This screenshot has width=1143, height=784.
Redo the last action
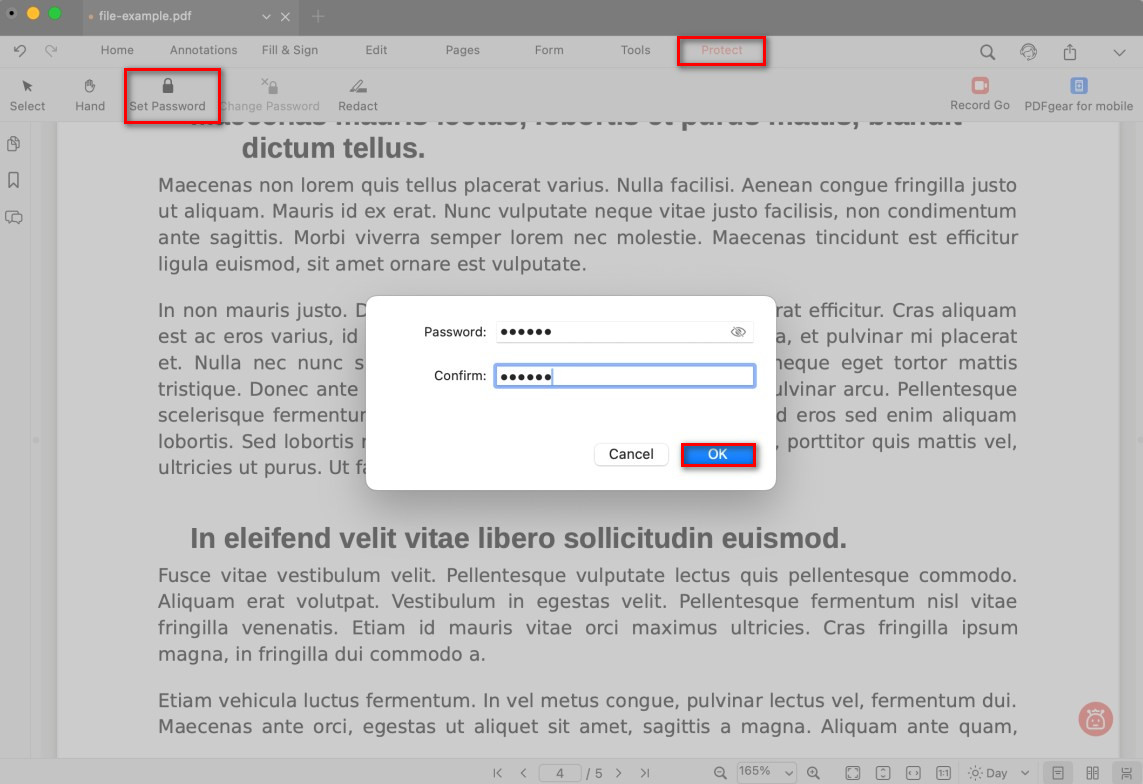51,50
